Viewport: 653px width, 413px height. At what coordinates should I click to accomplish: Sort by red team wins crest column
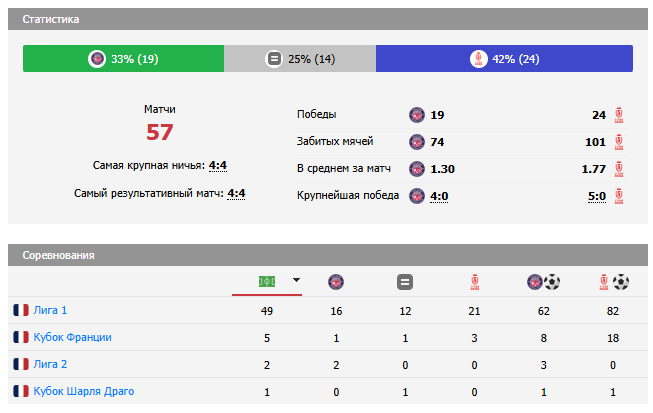click(475, 282)
